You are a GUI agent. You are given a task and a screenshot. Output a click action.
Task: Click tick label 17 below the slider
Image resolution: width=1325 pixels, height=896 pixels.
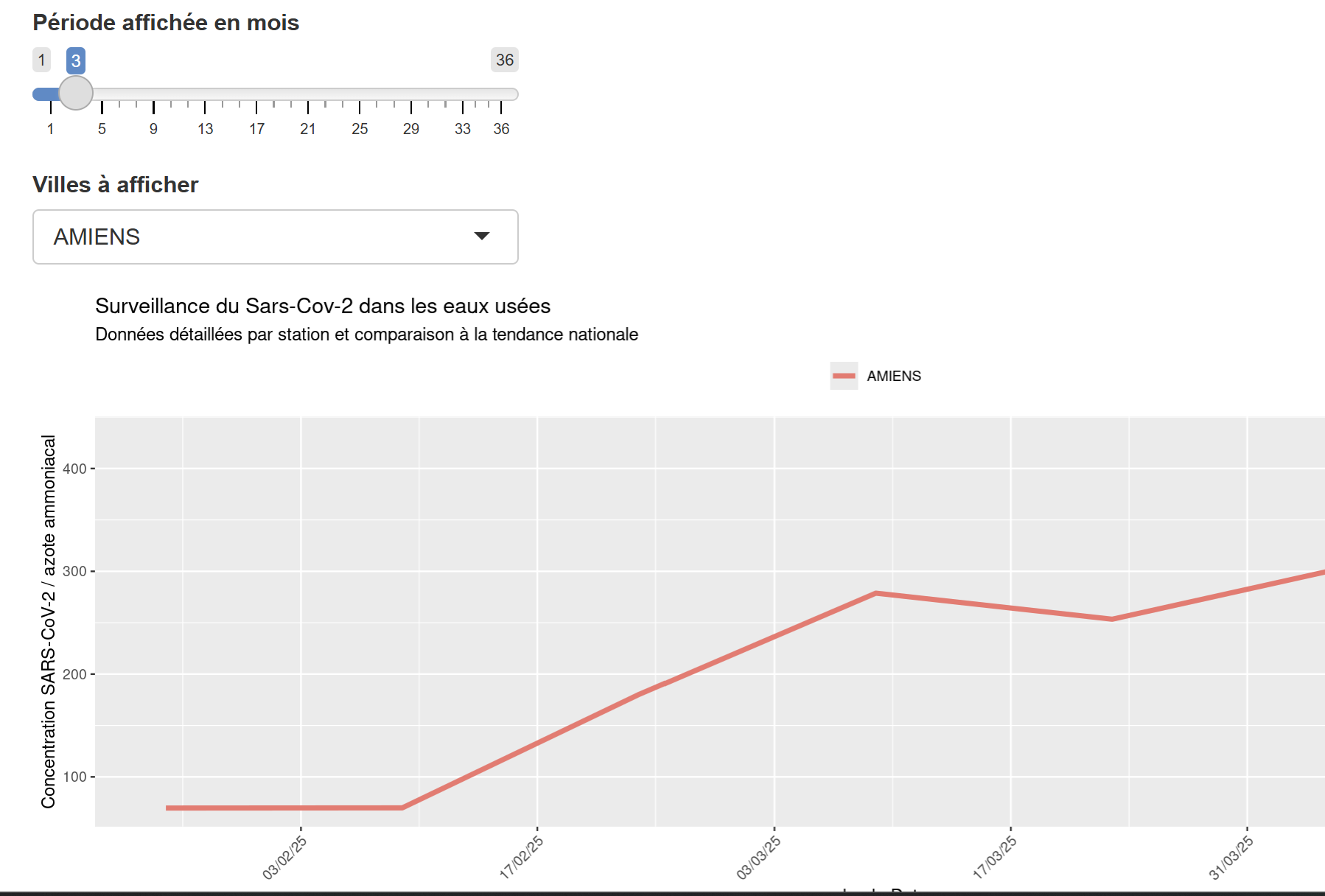[256, 129]
